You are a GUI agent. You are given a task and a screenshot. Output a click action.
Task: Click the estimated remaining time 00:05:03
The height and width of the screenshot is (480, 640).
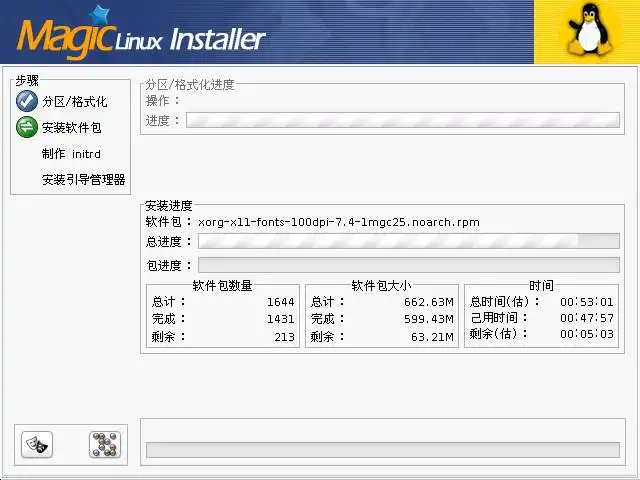tap(587, 334)
